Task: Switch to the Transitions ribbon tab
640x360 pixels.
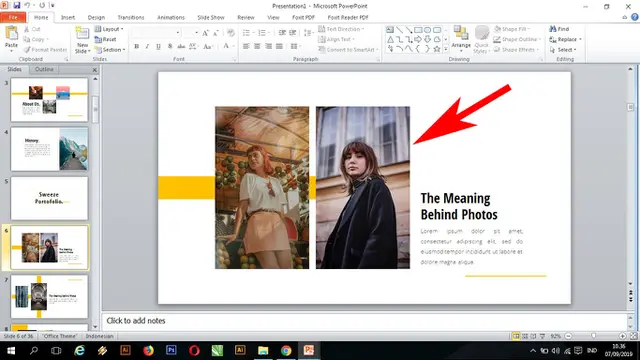Action: (x=131, y=18)
